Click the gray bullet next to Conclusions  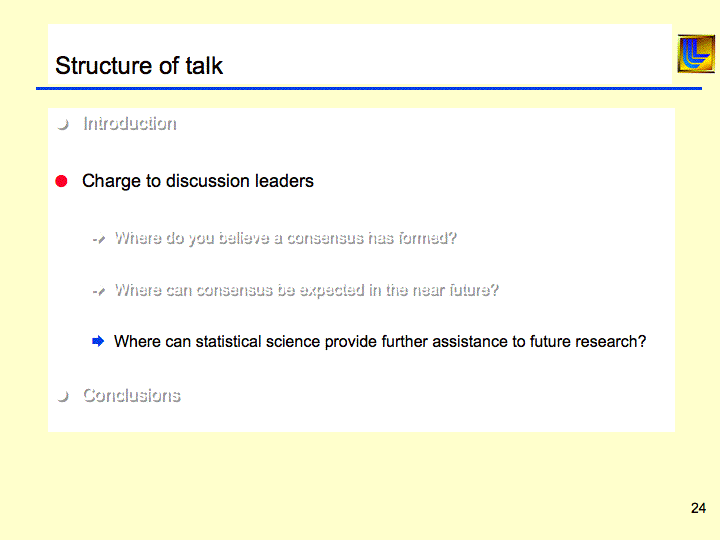pyautogui.click(x=63, y=396)
